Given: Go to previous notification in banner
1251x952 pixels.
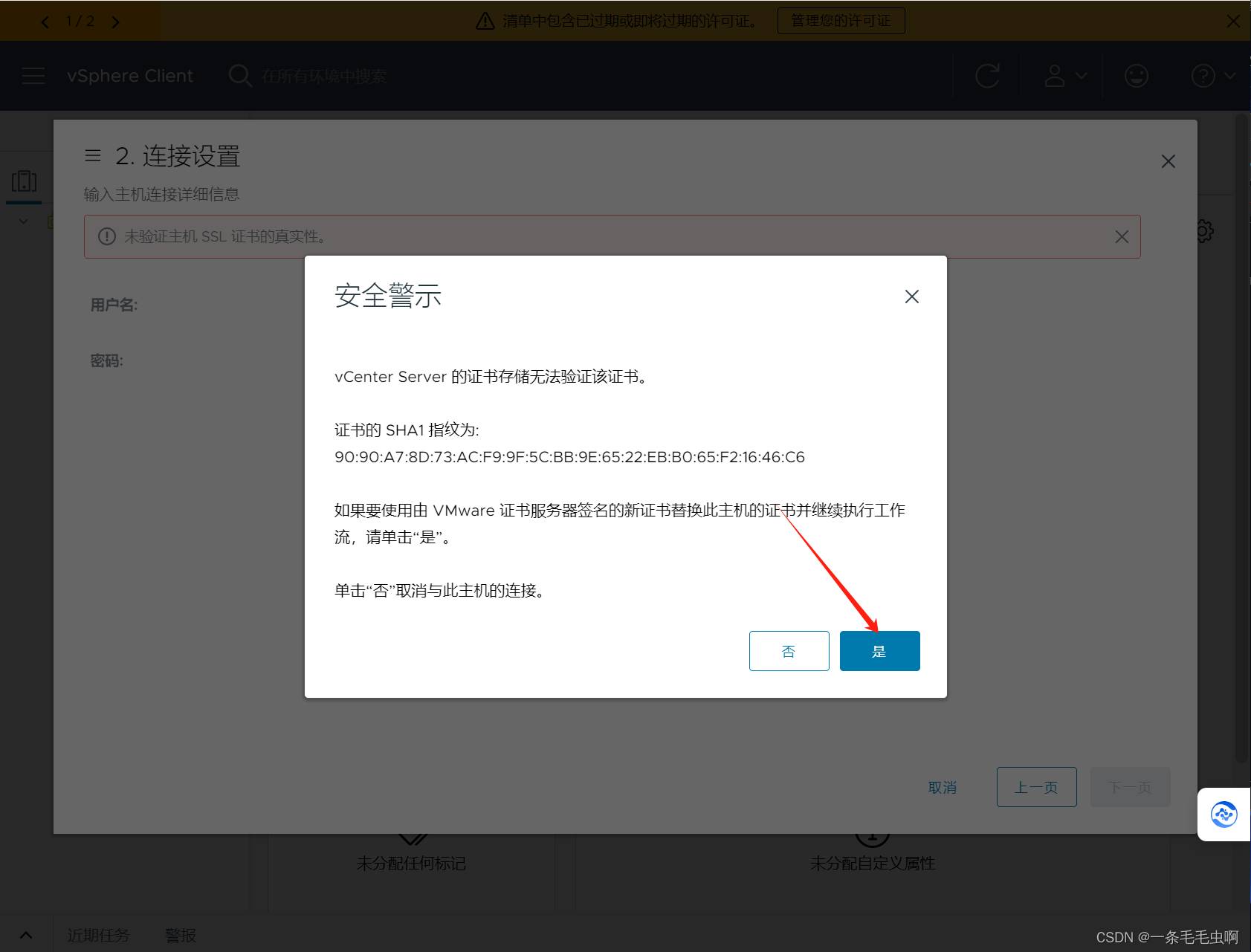Looking at the screenshot, I should [45, 22].
